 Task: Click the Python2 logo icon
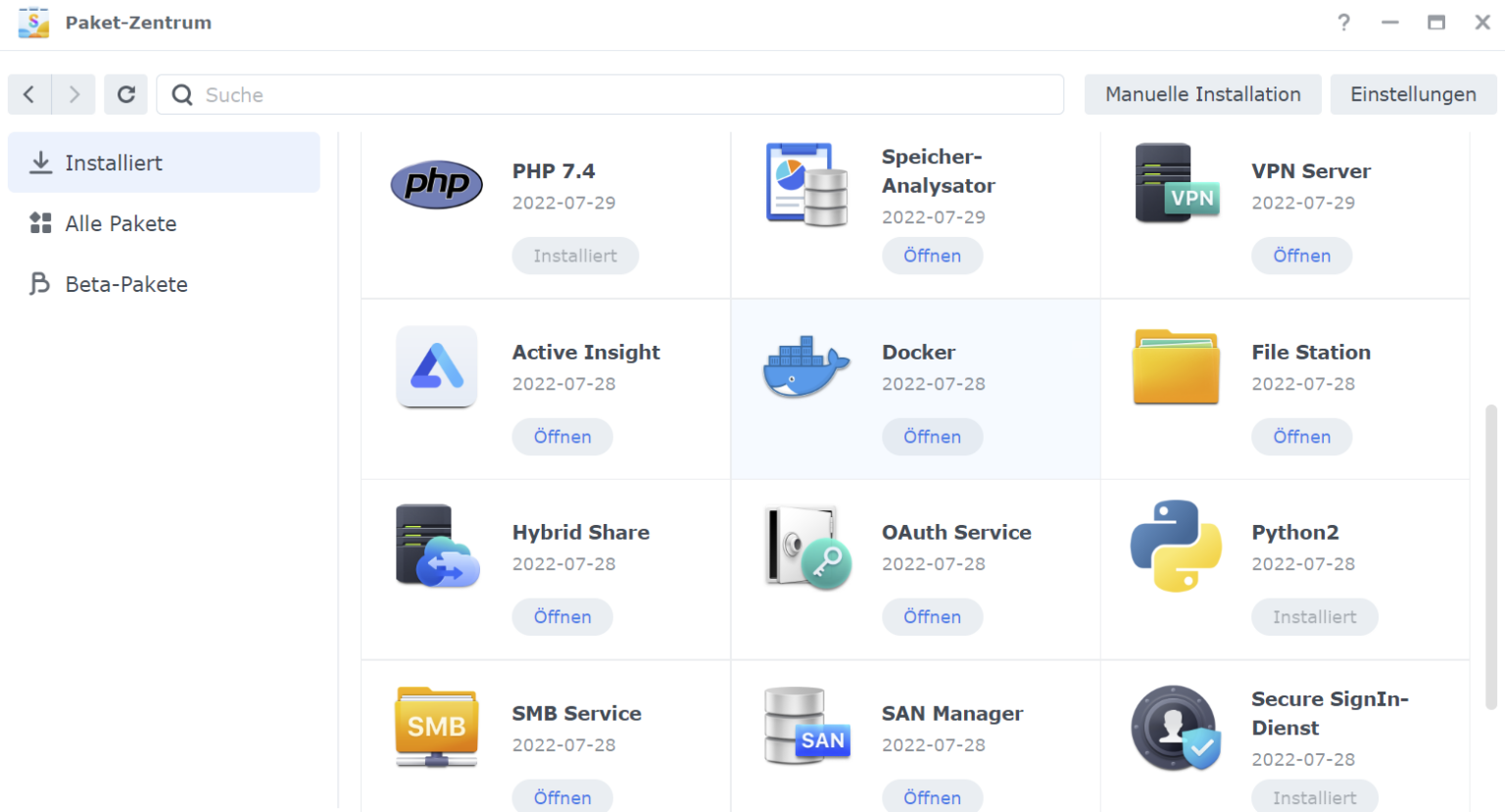coord(1176,546)
